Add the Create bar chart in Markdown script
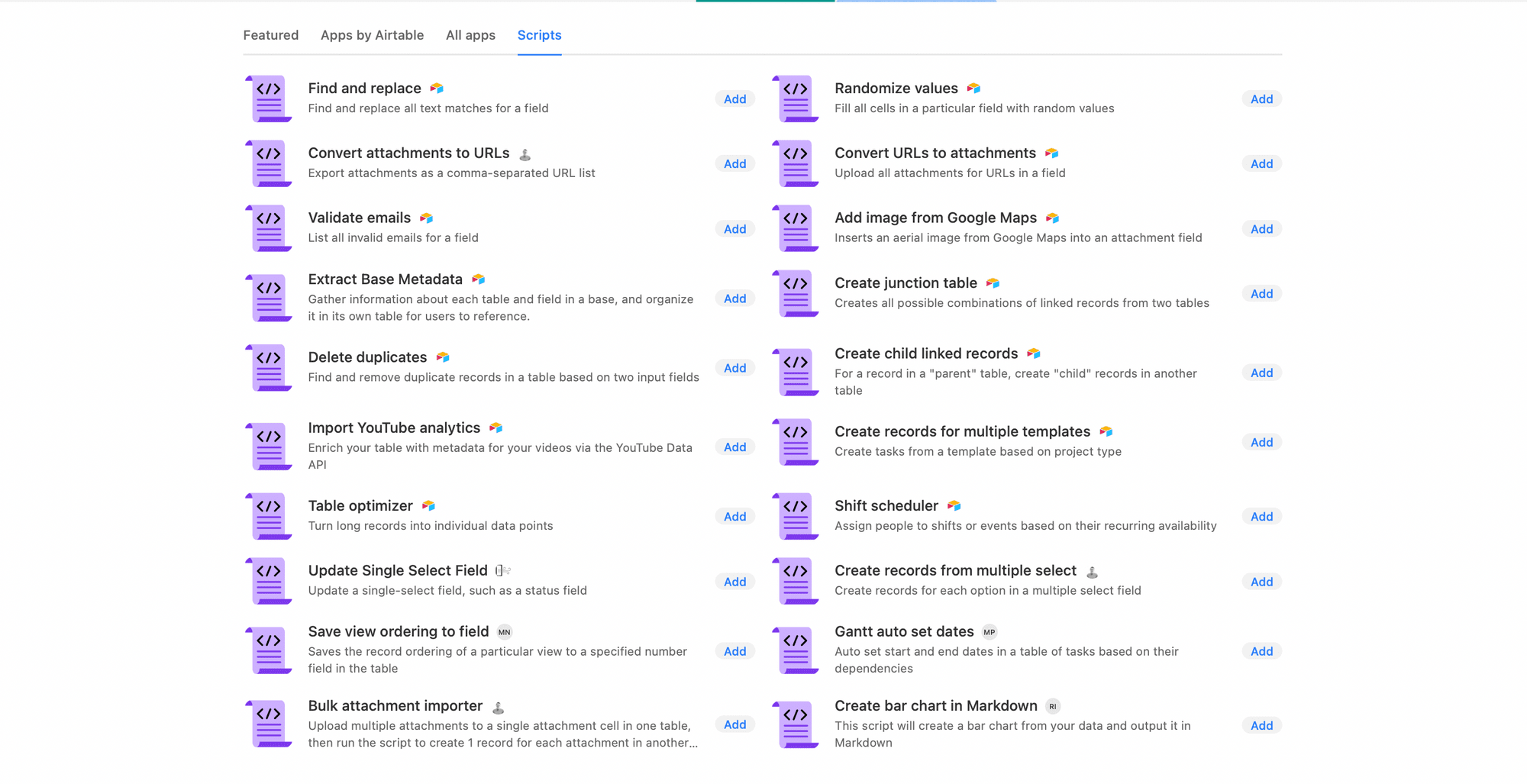Screen dimensions: 1527x784 (x=1262, y=726)
